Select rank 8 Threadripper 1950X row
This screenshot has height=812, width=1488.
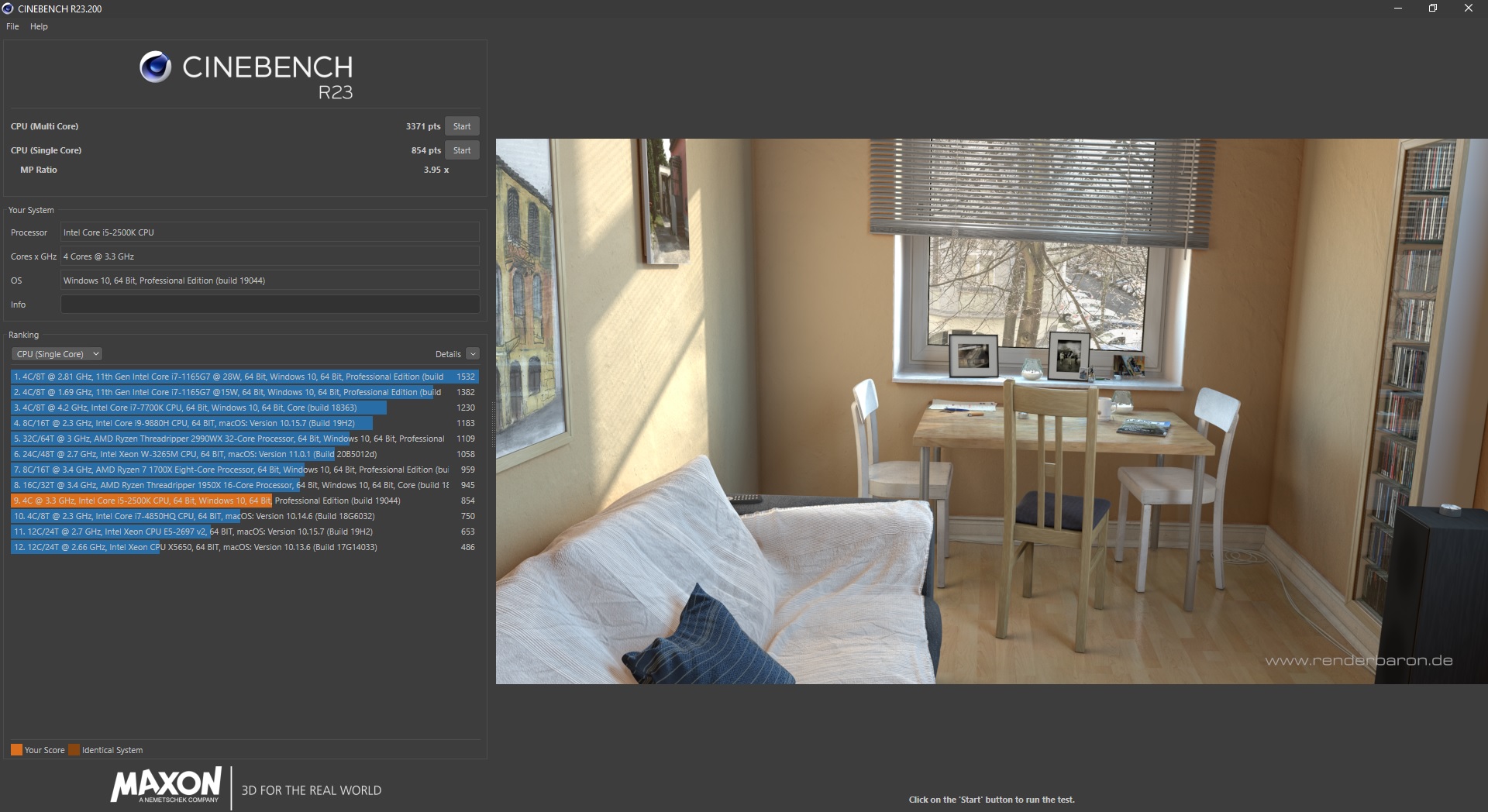pos(245,485)
